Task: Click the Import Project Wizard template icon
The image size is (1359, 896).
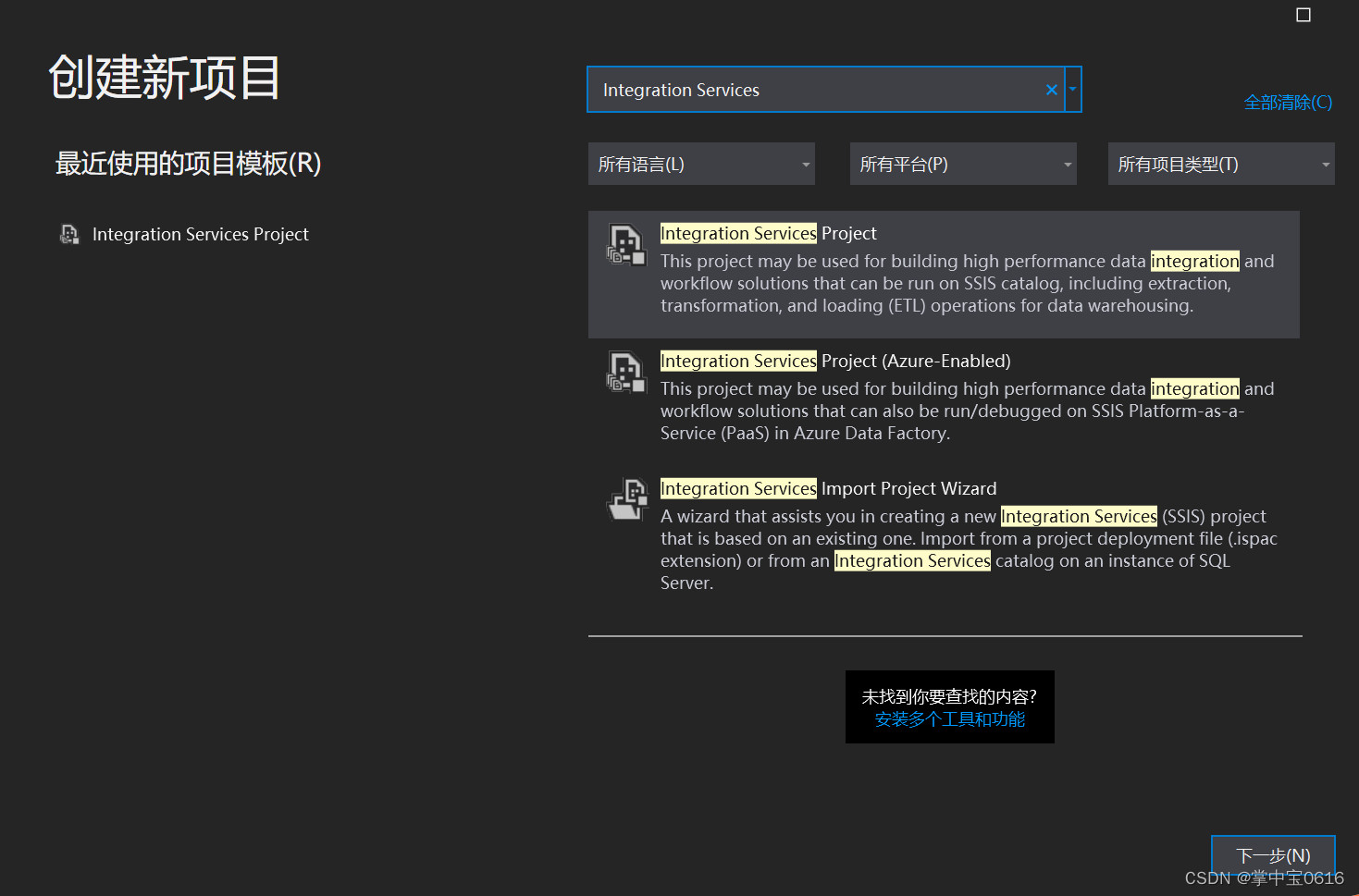Action: pyautogui.click(x=626, y=499)
